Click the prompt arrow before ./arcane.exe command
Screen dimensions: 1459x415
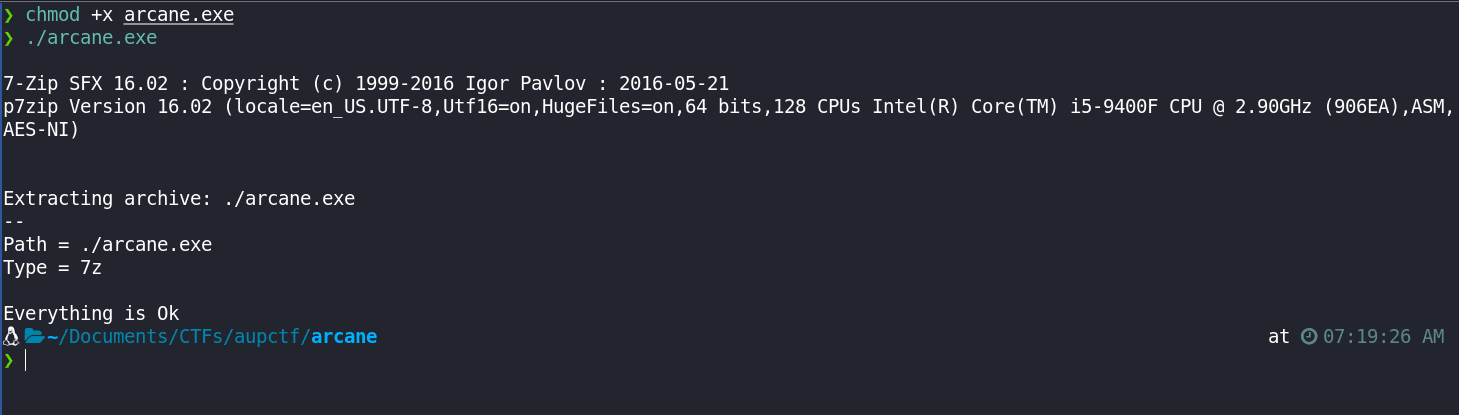(9, 39)
